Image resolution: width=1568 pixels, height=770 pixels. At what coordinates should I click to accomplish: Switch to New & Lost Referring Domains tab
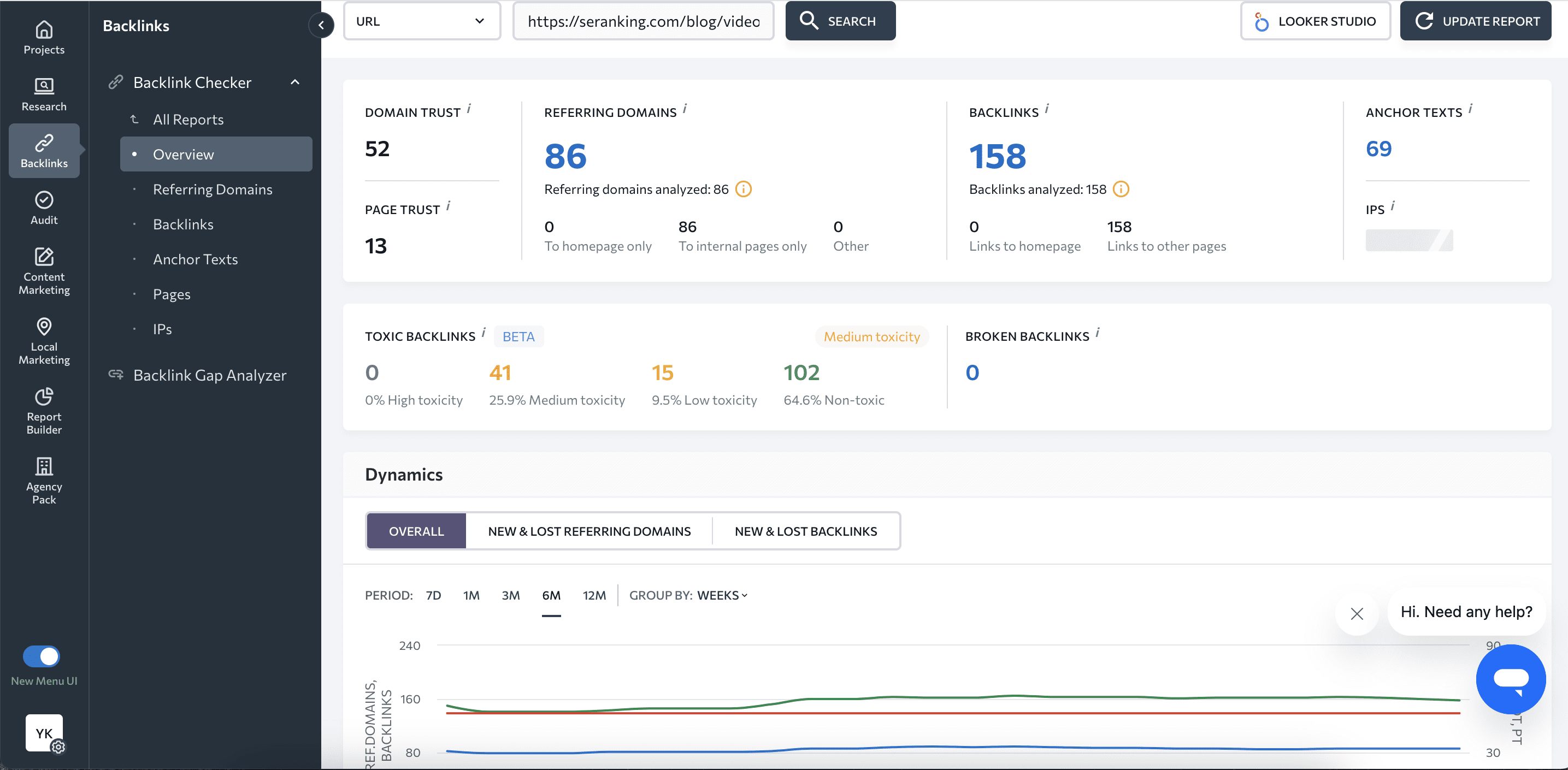coord(589,531)
